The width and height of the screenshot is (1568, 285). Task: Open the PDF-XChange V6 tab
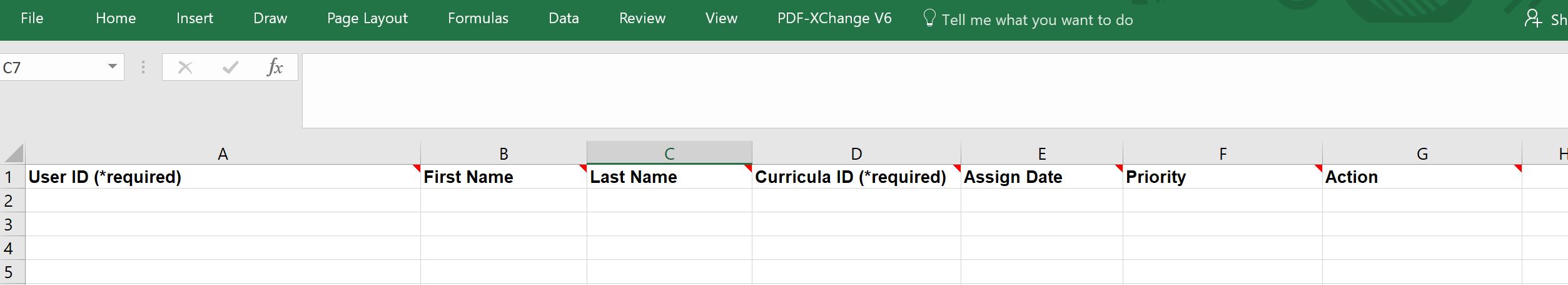click(834, 19)
